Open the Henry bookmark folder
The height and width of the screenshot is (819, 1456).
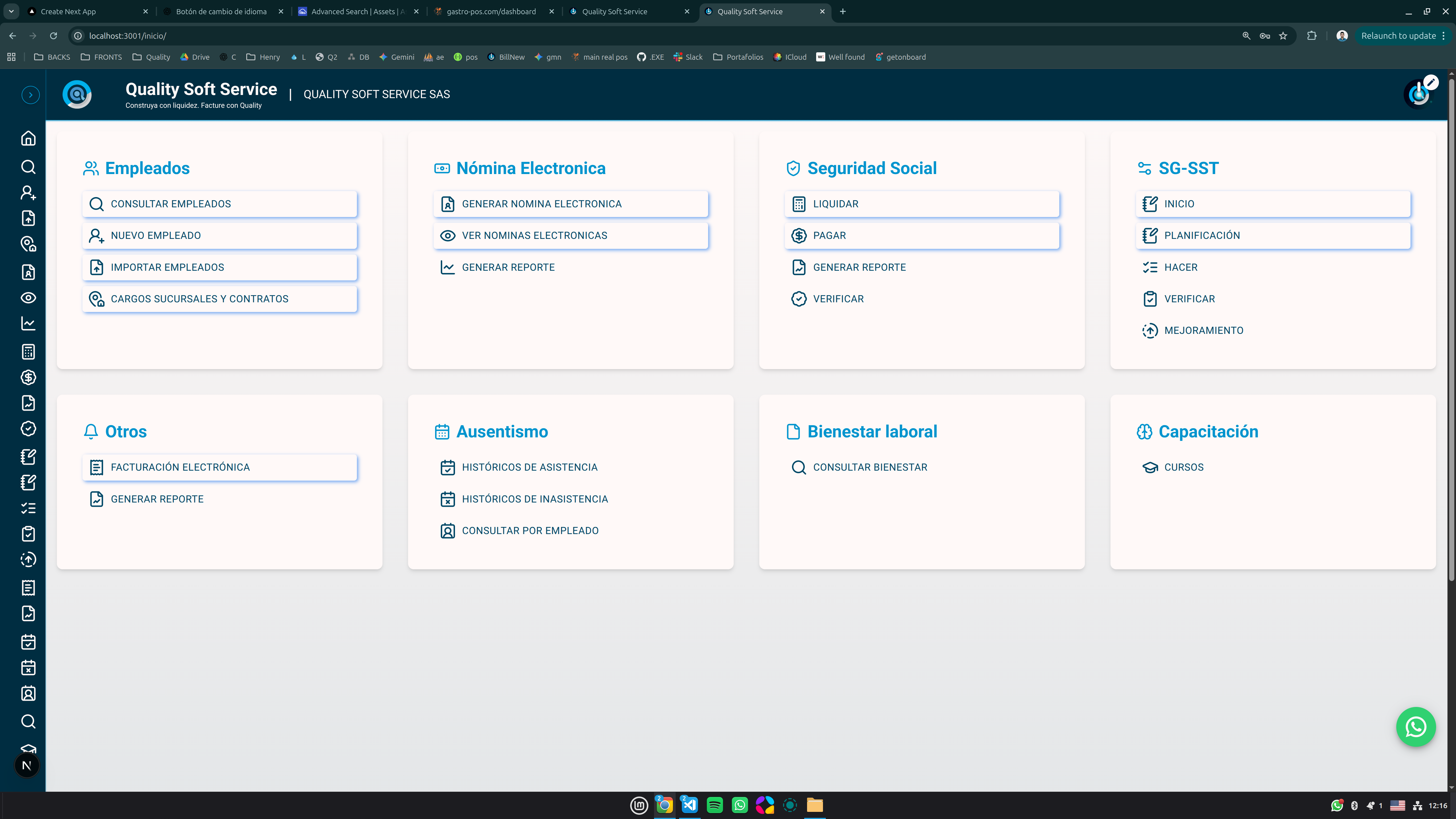[263, 57]
